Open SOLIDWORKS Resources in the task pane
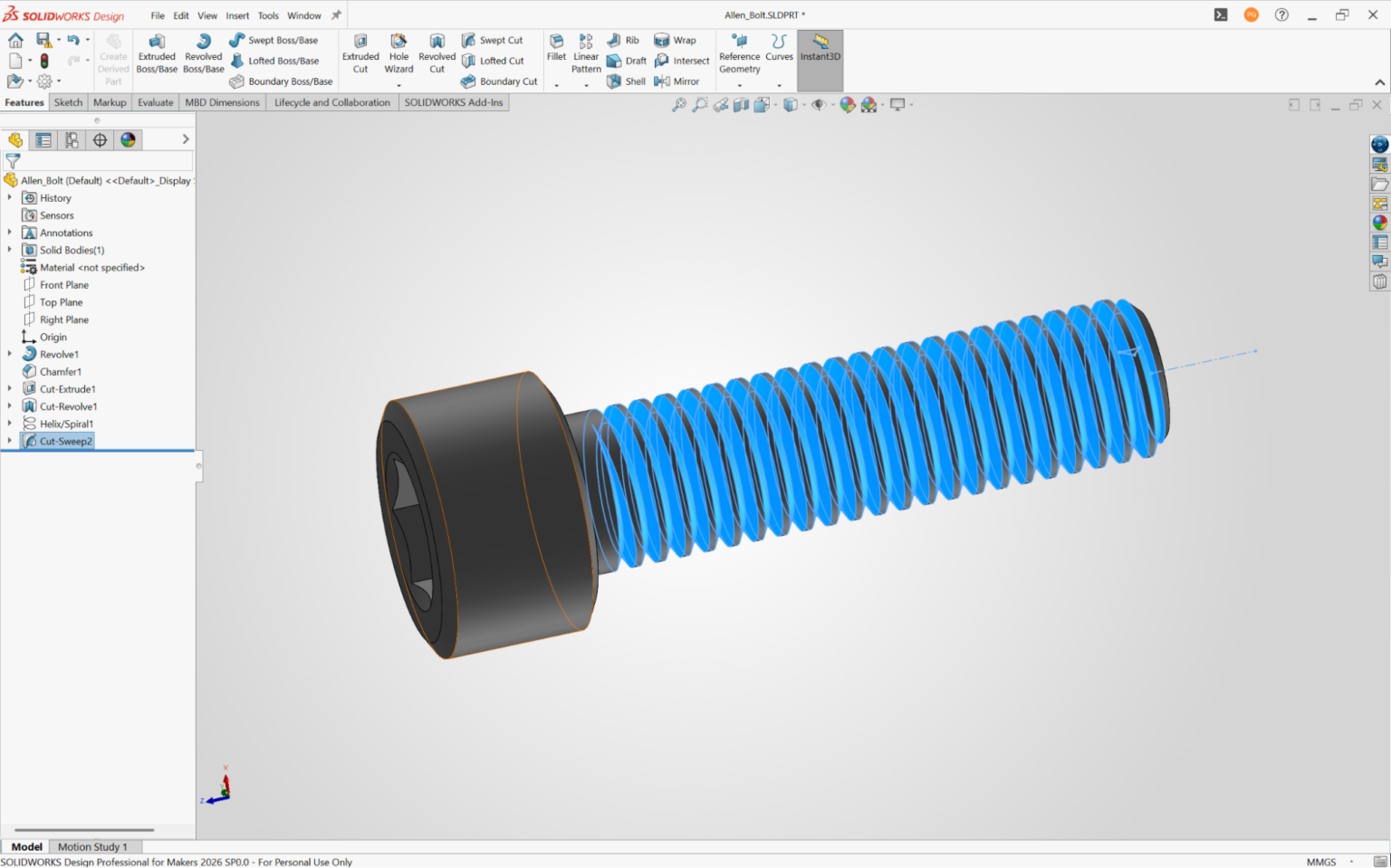The width and height of the screenshot is (1391, 868). [x=1379, y=145]
